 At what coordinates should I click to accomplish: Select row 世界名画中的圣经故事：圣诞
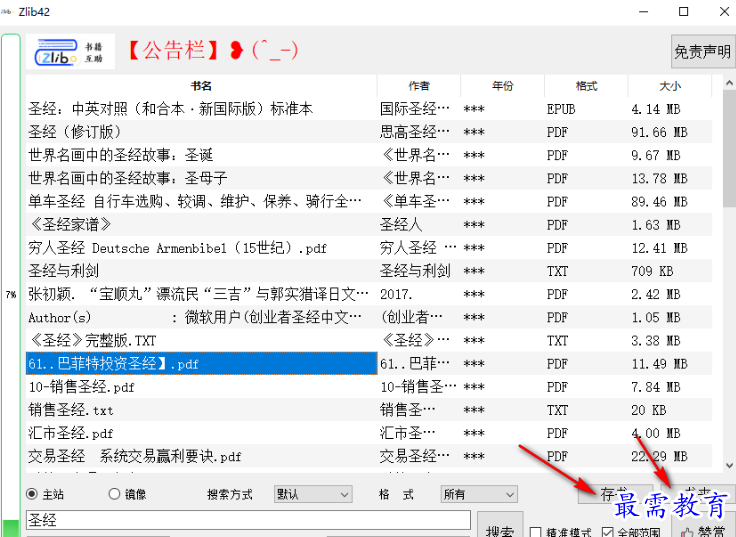click(369, 155)
